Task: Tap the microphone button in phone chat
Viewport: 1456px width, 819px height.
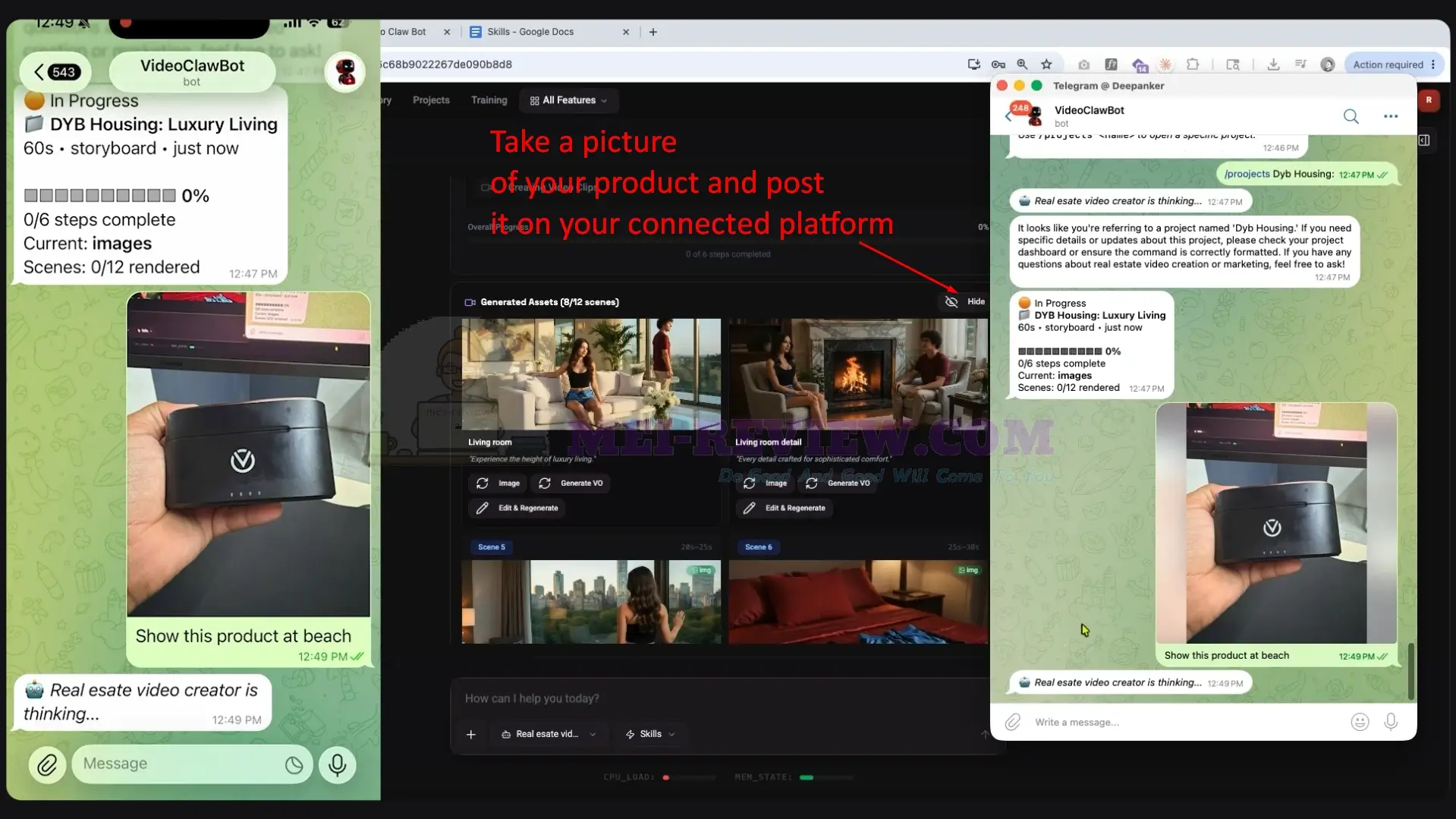Action: 338,764
